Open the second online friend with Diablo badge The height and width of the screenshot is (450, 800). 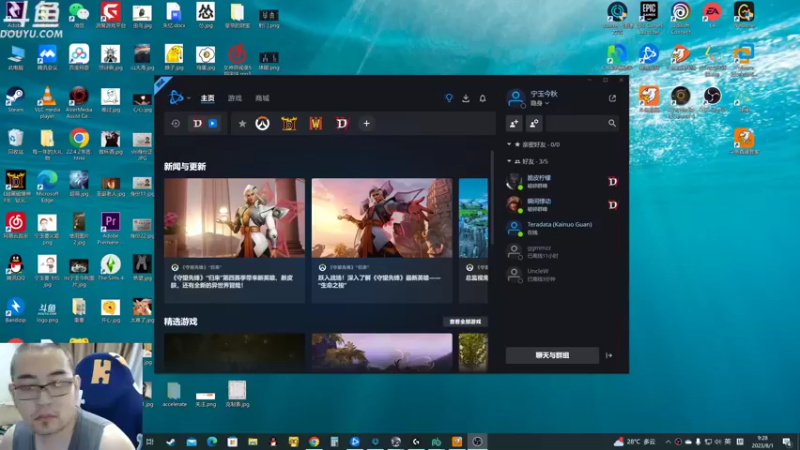click(562, 205)
